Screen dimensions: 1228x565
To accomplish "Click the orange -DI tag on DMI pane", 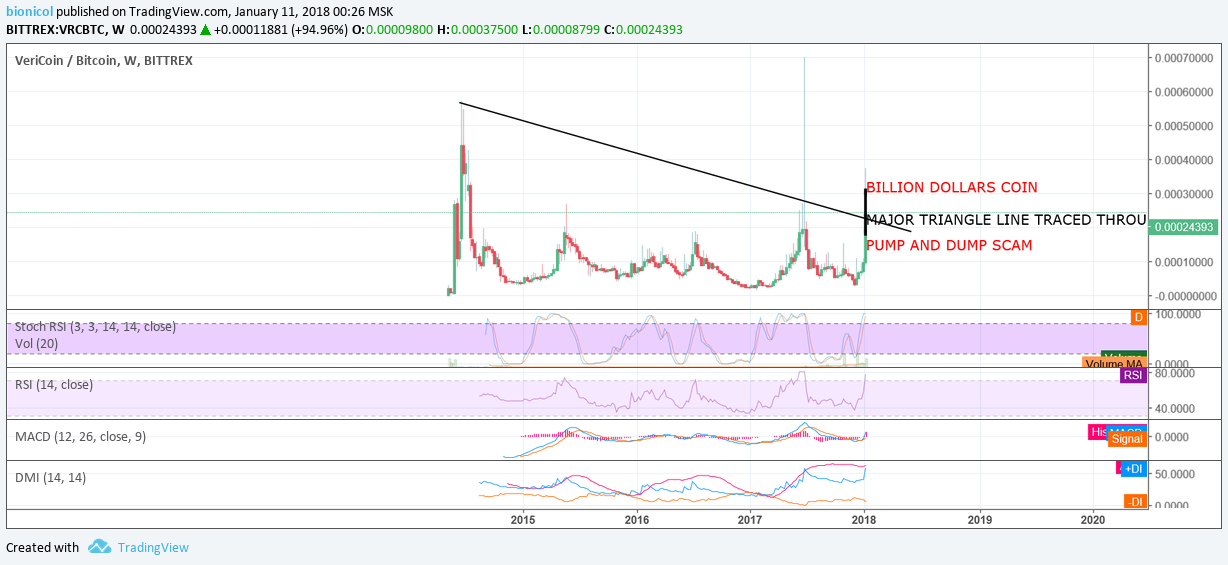I will click(1134, 502).
